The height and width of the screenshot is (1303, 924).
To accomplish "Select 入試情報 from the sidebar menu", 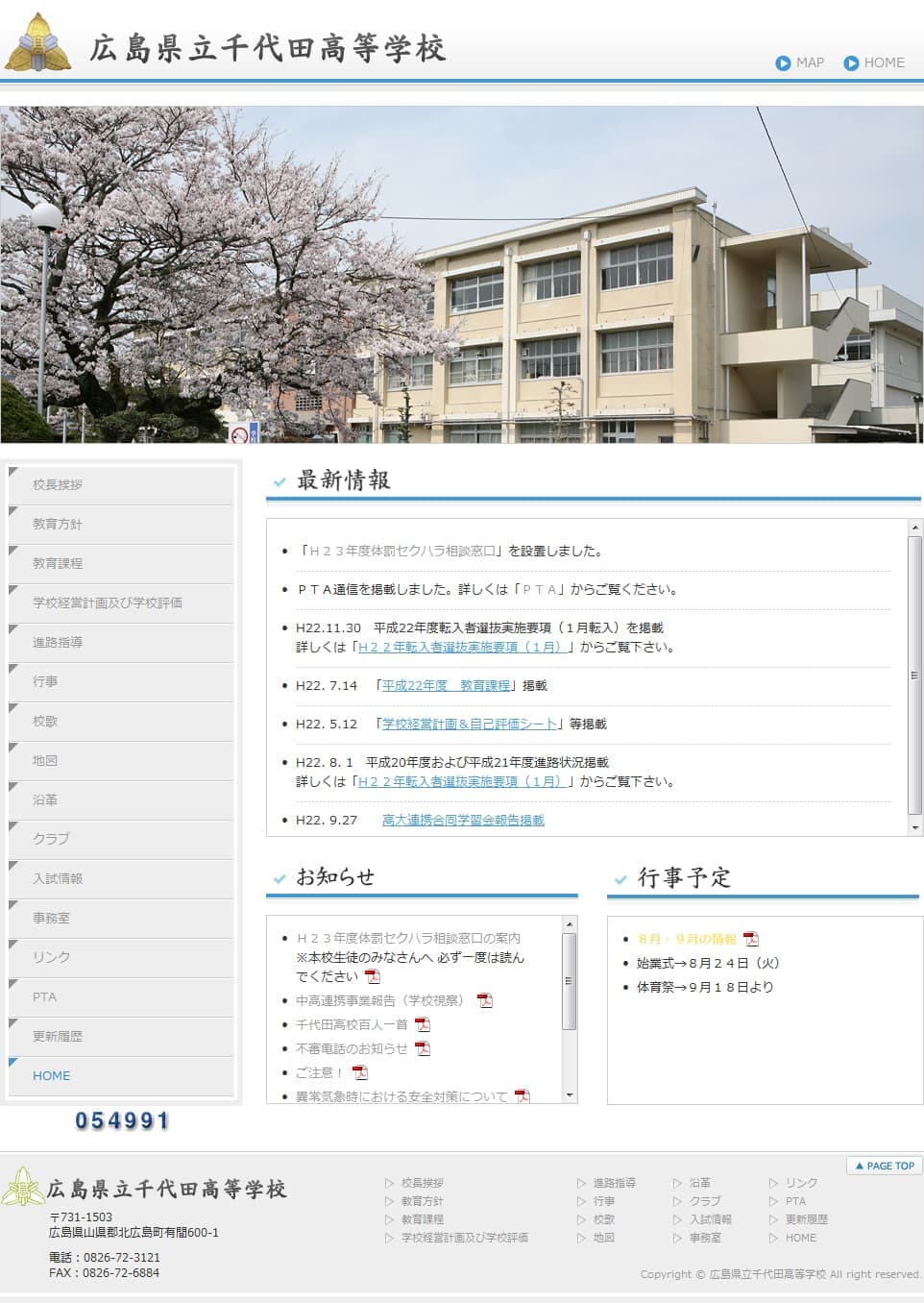I will tap(58, 879).
